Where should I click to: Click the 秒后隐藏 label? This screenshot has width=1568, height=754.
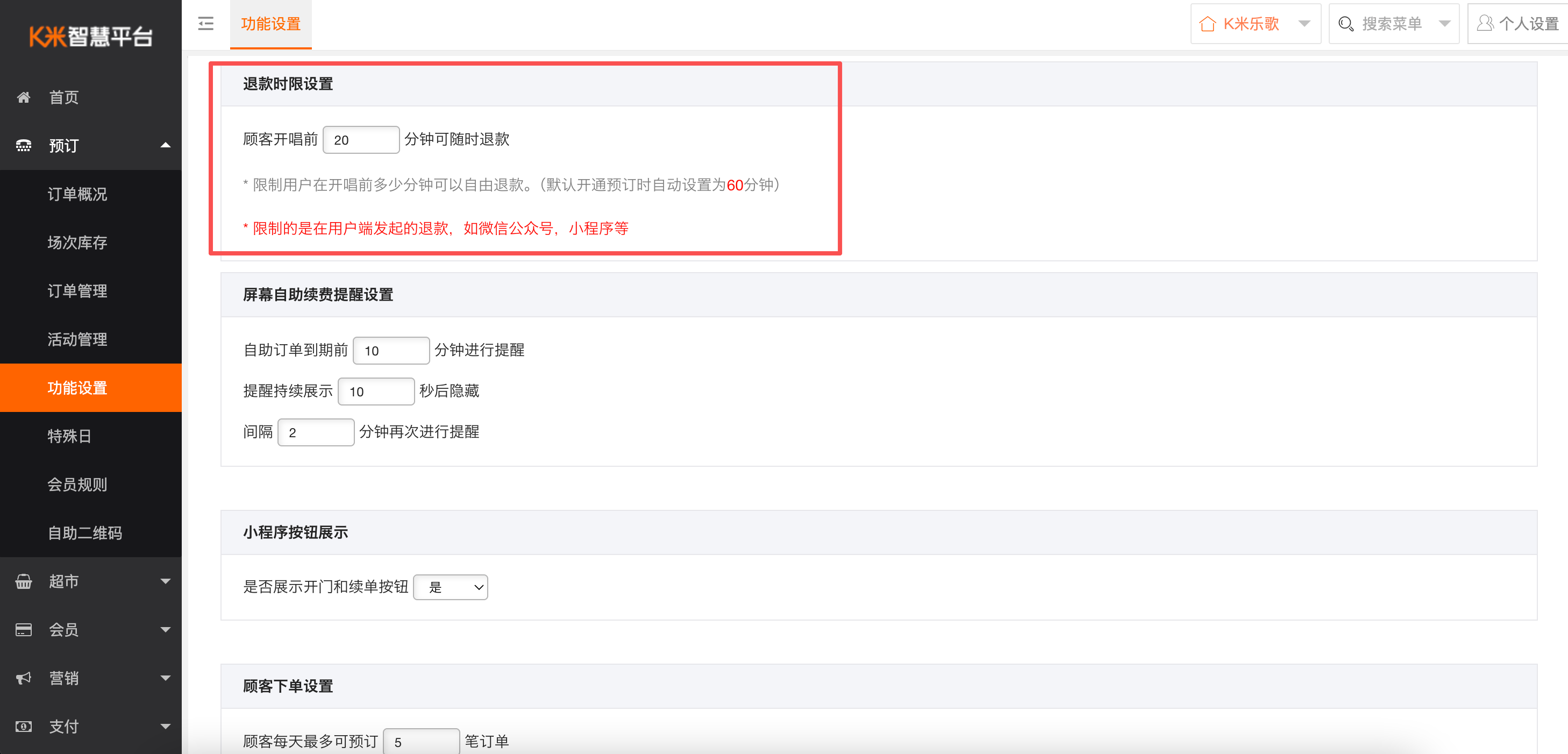[449, 390]
